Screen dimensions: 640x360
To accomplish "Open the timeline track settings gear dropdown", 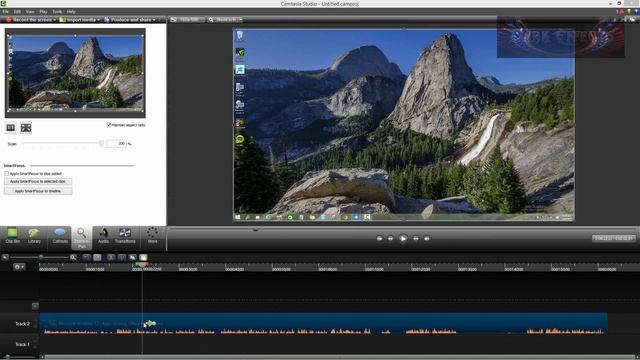I will (x=19, y=267).
